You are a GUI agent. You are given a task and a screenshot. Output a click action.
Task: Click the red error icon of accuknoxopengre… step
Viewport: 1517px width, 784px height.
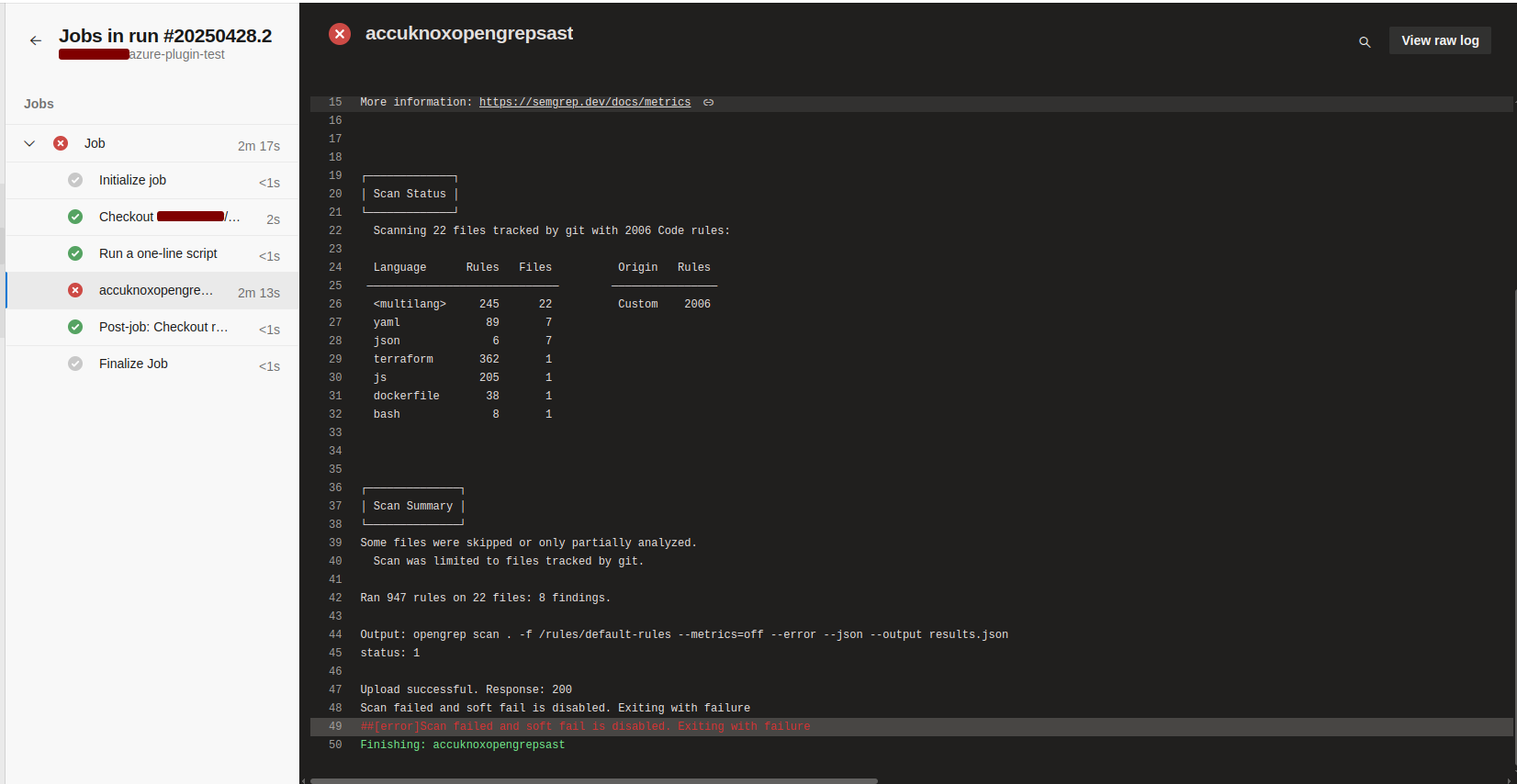[x=75, y=290]
